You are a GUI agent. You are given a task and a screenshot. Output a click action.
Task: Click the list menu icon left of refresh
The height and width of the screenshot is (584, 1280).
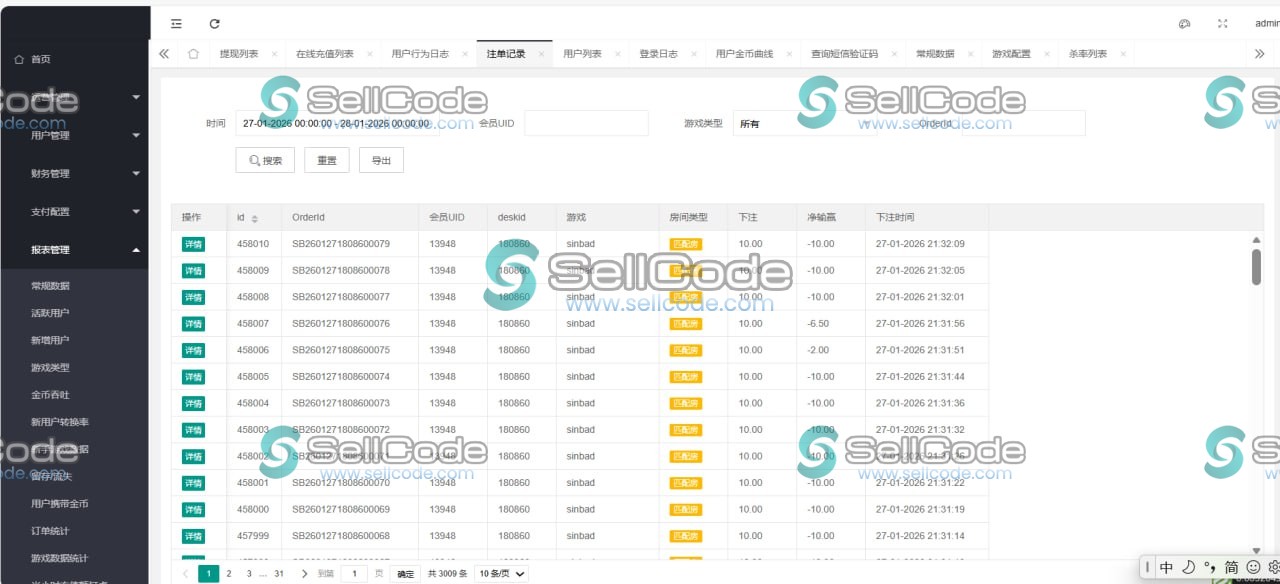(177, 23)
